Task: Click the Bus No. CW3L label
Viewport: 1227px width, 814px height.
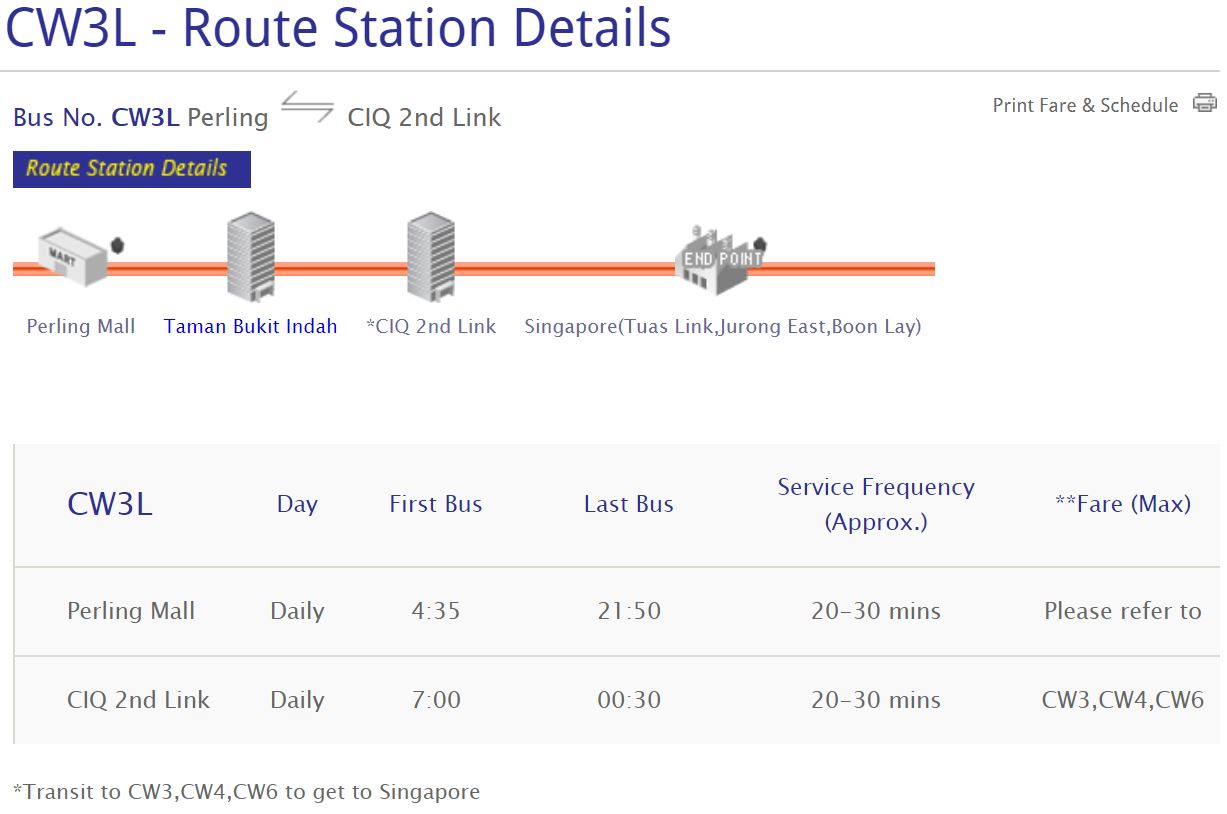Action: [x=96, y=118]
